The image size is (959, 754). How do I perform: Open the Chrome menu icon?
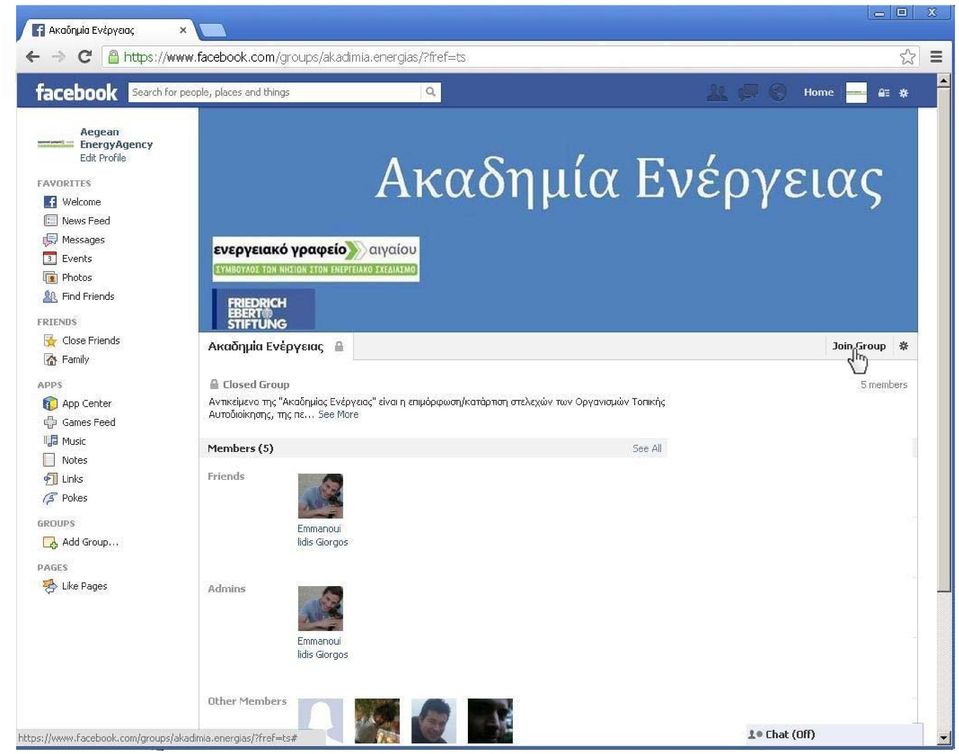pos(936,57)
